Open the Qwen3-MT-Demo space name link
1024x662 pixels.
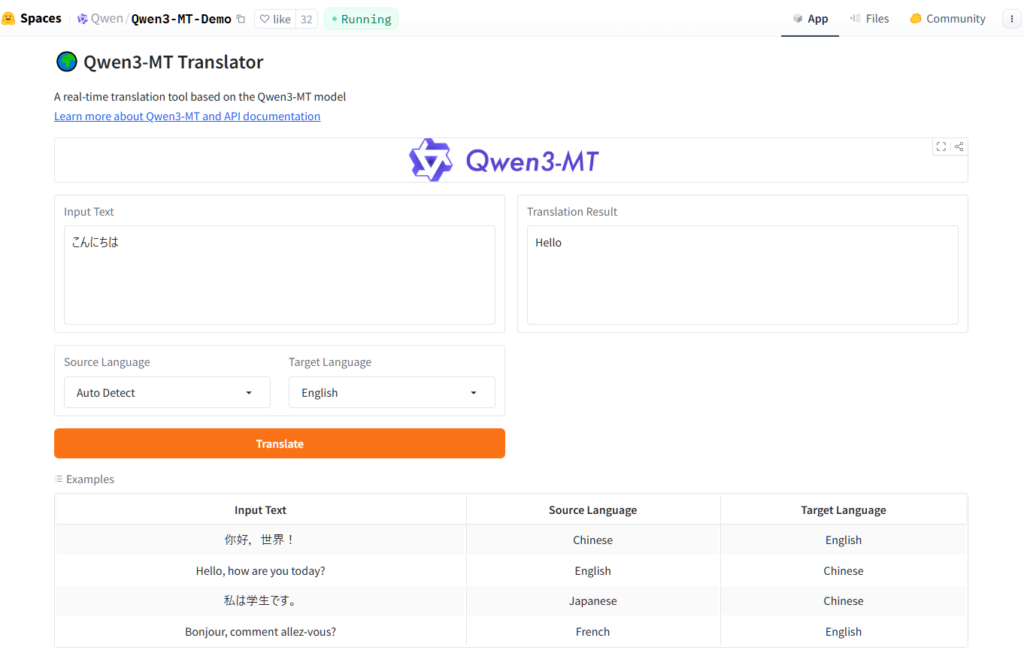[x=181, y=19]
